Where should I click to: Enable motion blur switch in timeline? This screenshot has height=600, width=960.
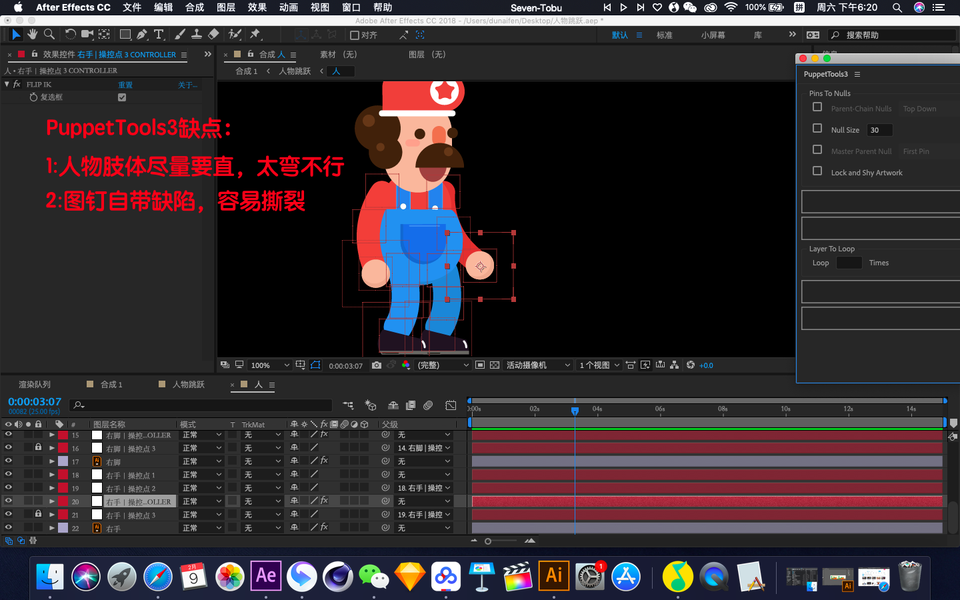(428, 405)
